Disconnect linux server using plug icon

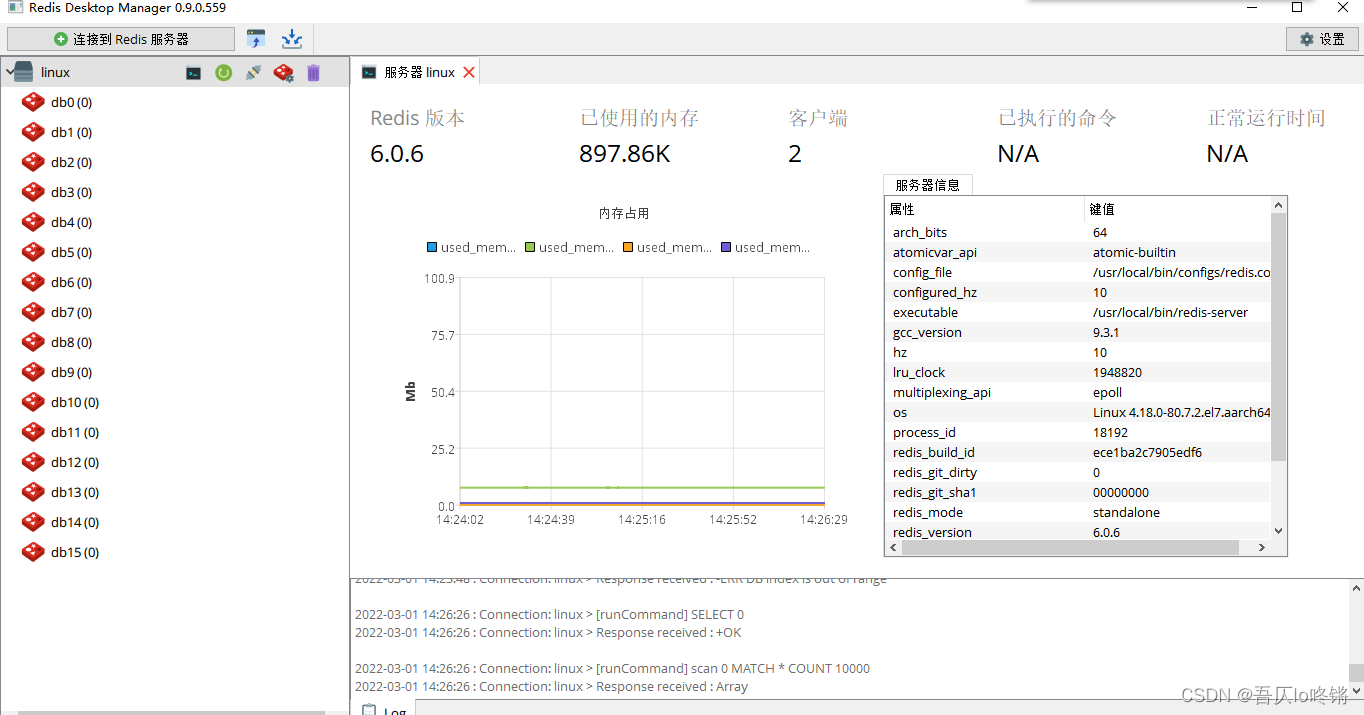coord(254,73)
